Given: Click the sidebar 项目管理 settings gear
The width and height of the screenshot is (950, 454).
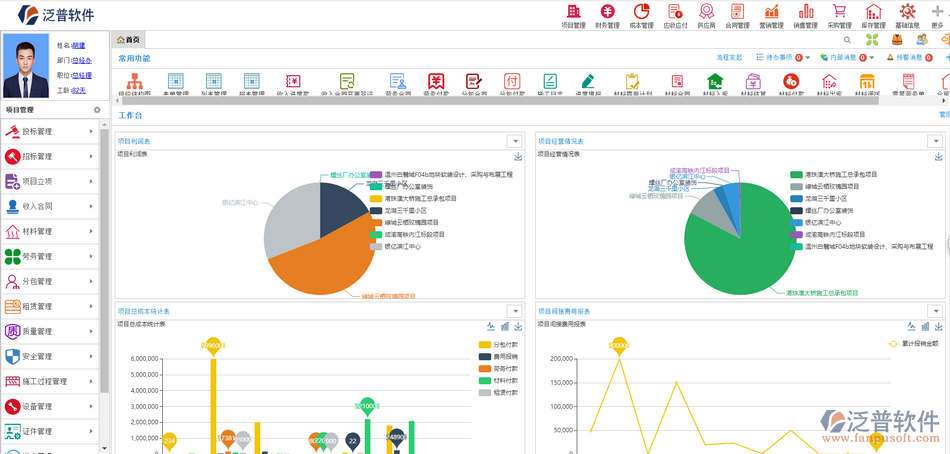Looking at the screenshot, I should (x=97, y=110).
